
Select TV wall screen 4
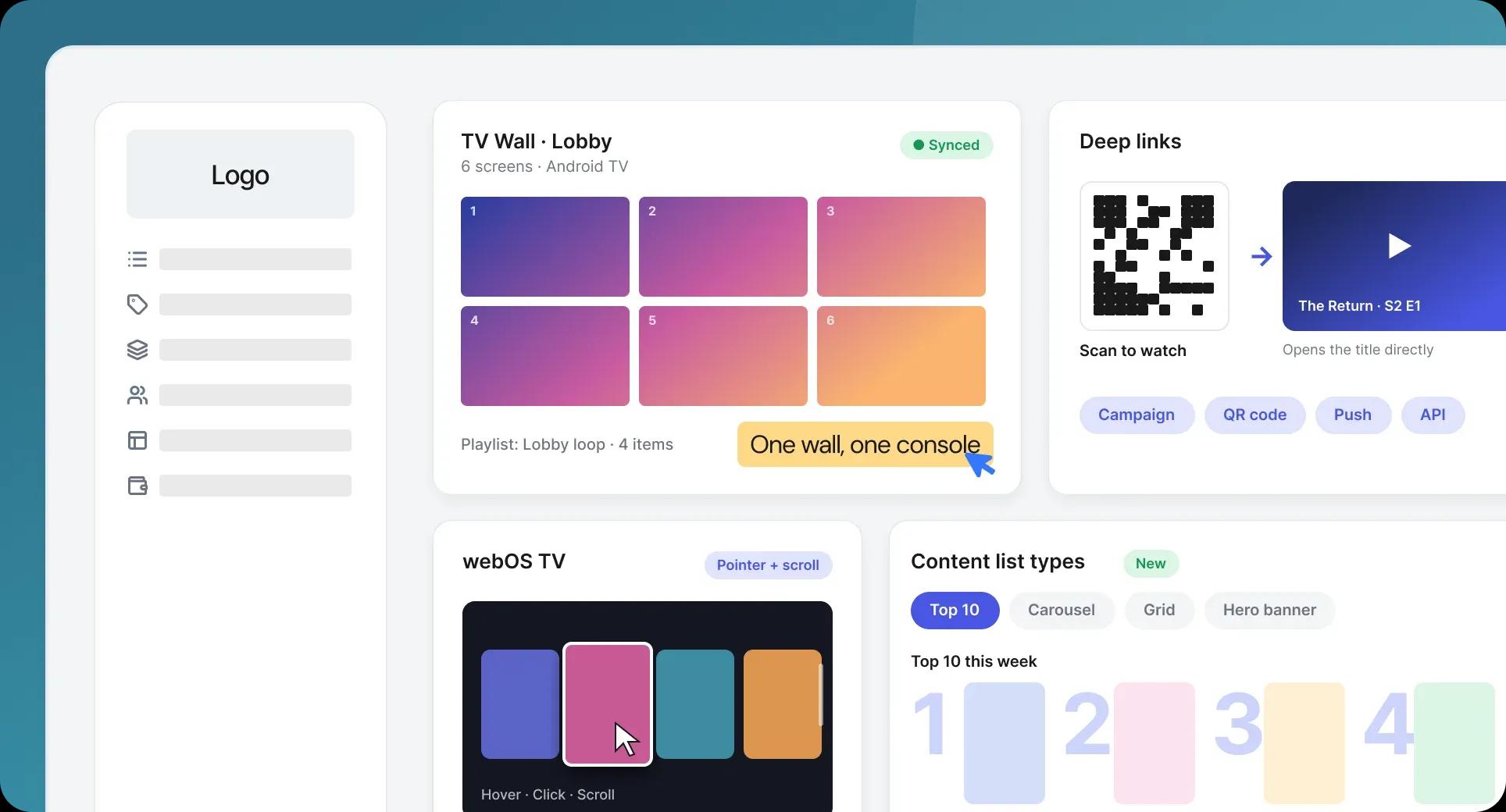pyautogui.click(x=545, y=356)
